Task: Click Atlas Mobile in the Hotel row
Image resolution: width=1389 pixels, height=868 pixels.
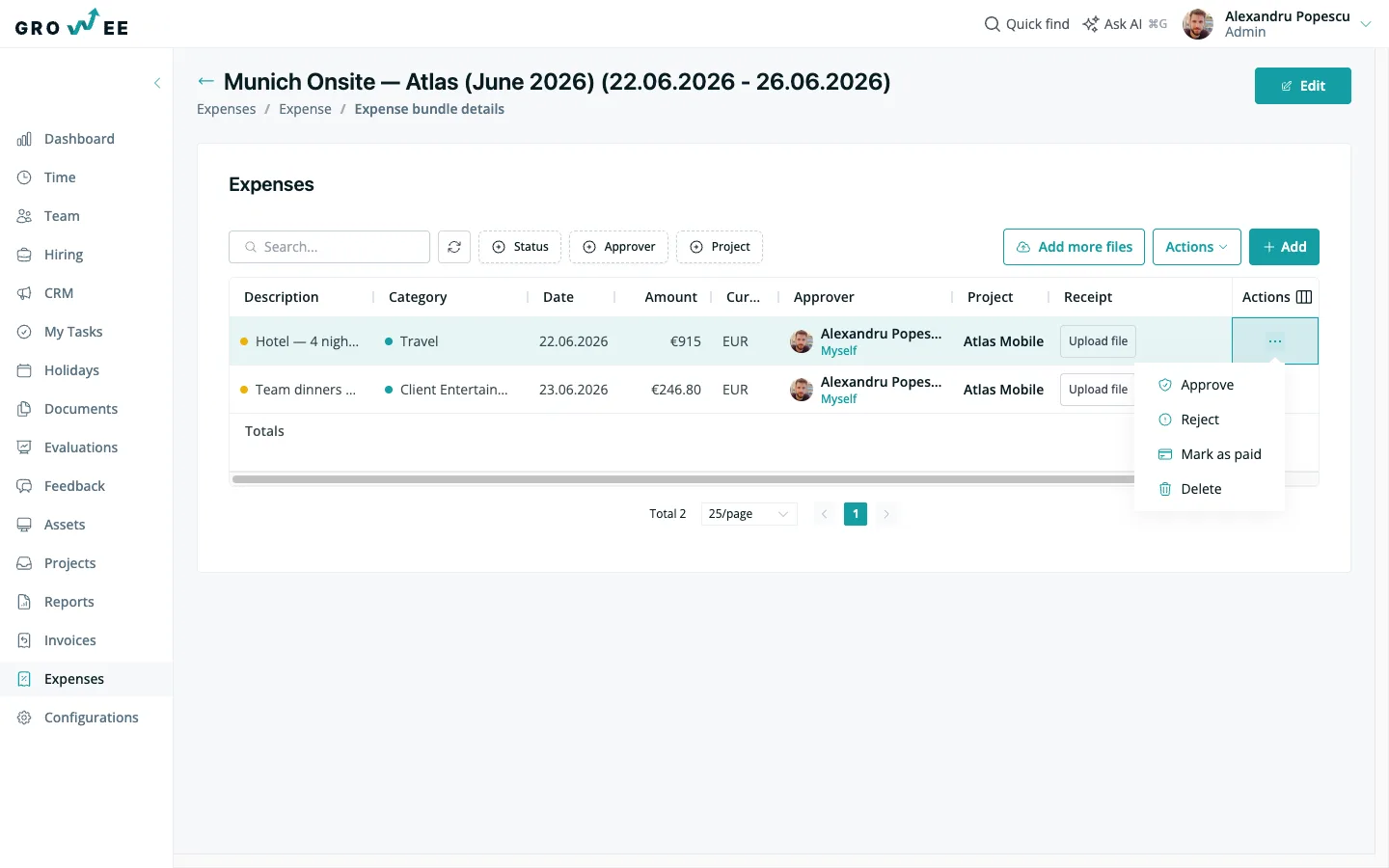Action: tap(1003, 341)
